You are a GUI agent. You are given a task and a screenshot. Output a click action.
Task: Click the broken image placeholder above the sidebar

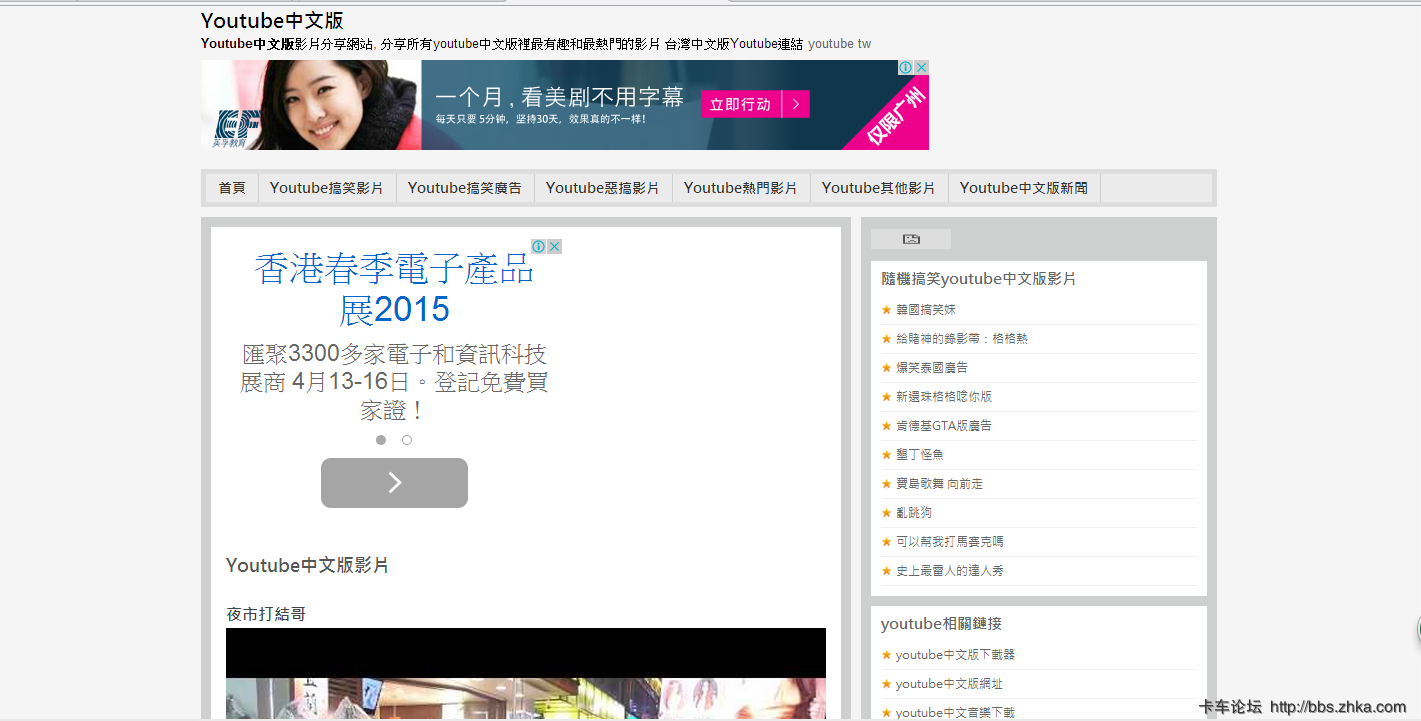pyautogui.click(x=911, y=239)
